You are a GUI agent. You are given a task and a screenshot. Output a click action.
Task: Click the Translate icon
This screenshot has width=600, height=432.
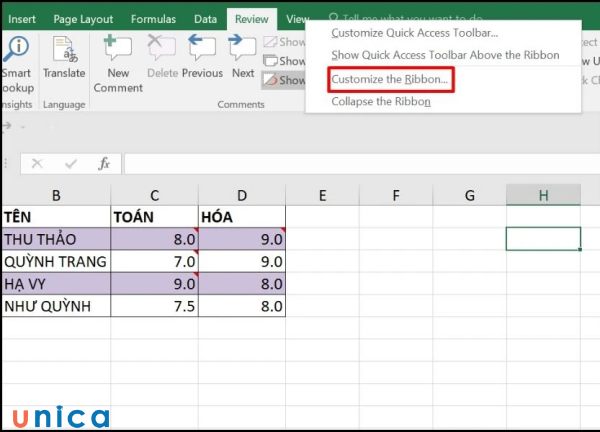64,58
